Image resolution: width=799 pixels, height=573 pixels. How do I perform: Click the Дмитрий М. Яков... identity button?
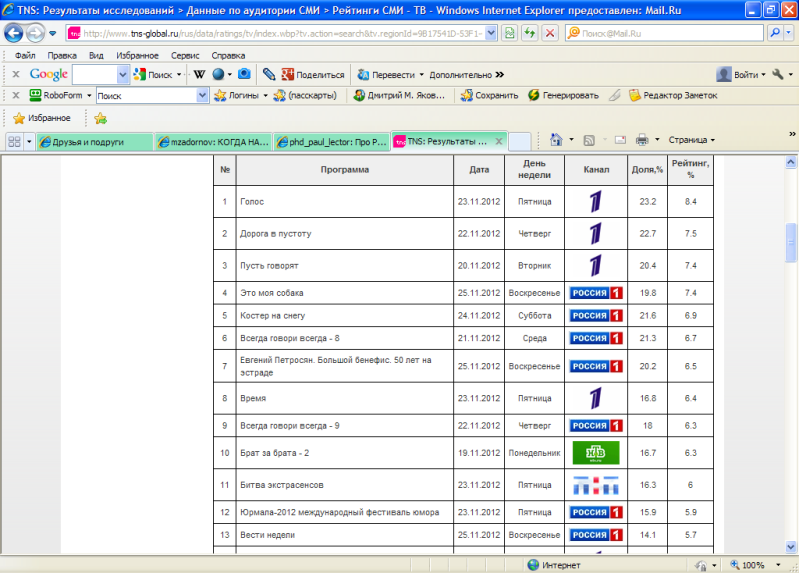(400, 95)
